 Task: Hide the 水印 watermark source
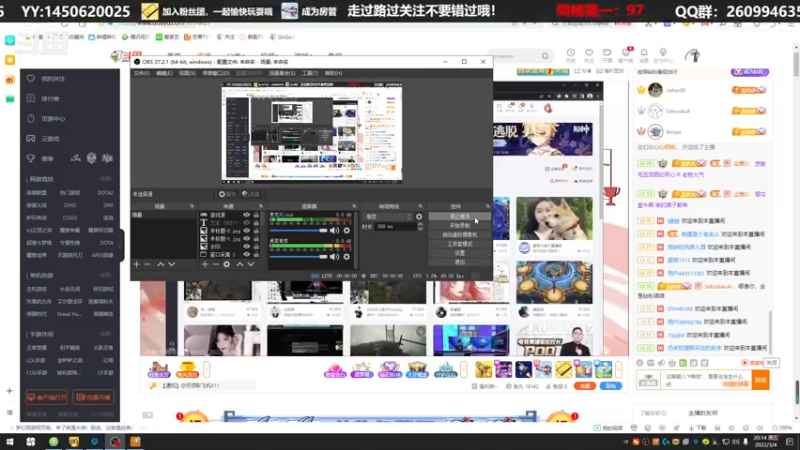pyautogui.click(x=246, y=246)
